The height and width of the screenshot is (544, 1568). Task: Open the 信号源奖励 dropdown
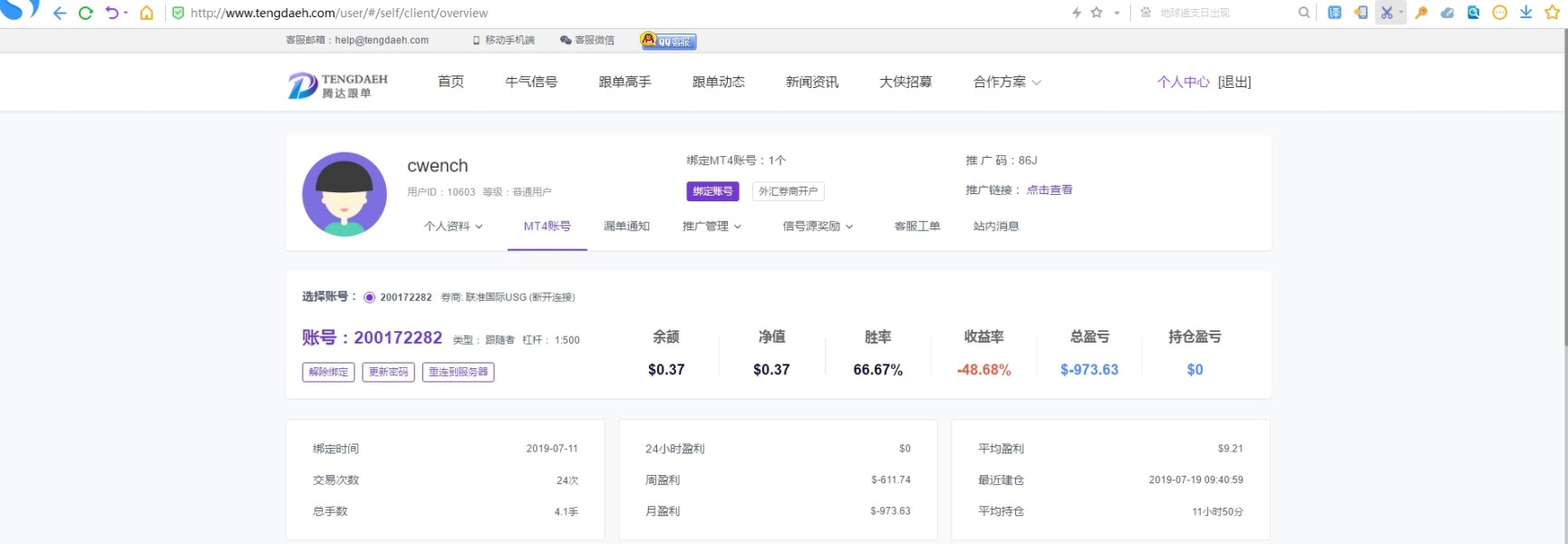tap(818, 227)
